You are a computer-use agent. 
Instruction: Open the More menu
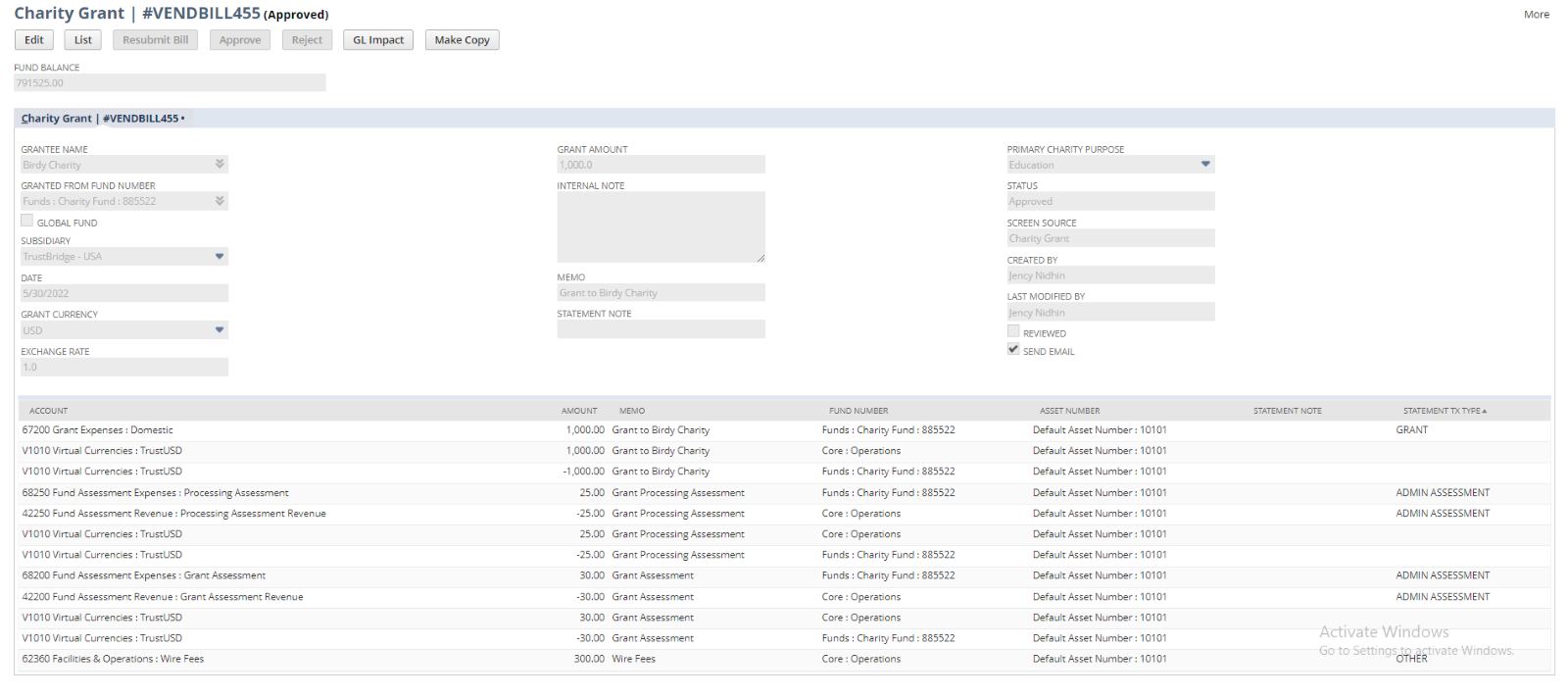point(1536,15)
